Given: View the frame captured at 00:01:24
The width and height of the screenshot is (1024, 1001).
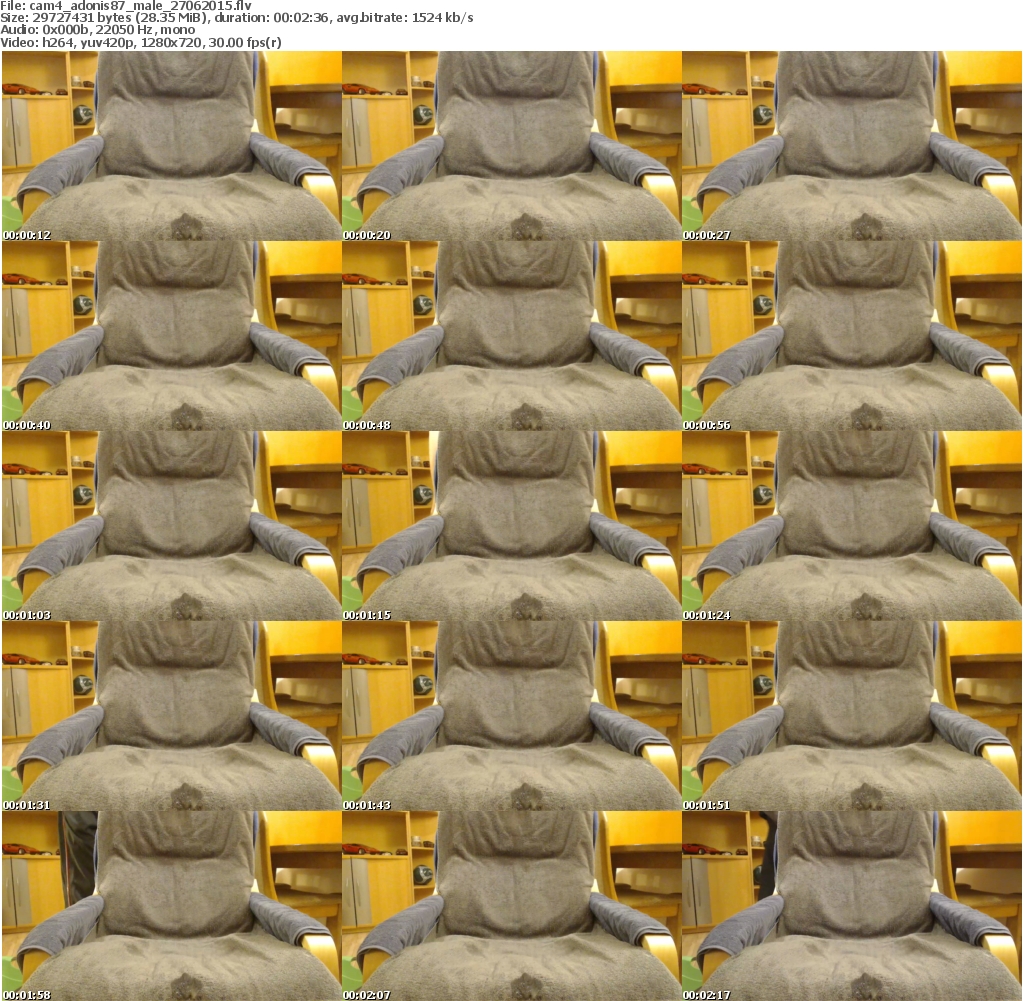Looking at the screenshot, I should 852,526.
